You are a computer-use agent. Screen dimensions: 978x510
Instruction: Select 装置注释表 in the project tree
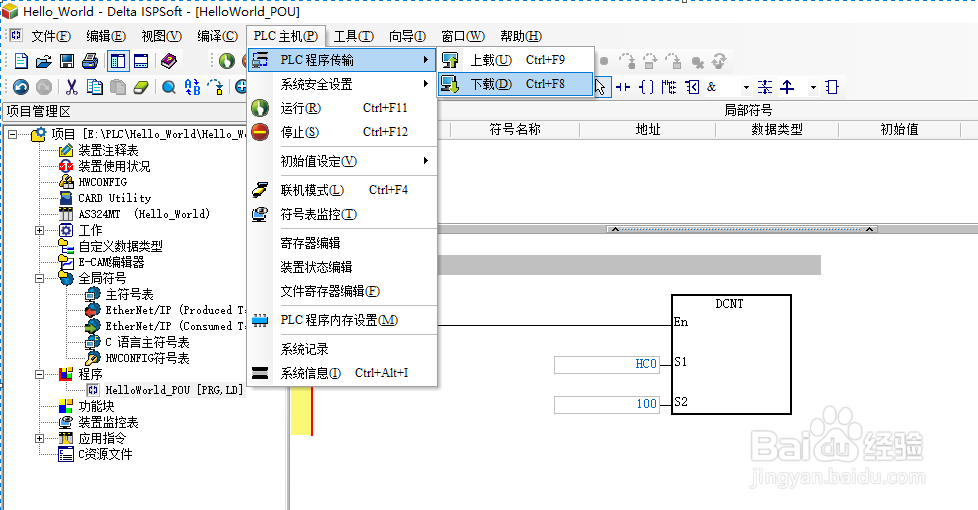point(108,150)
